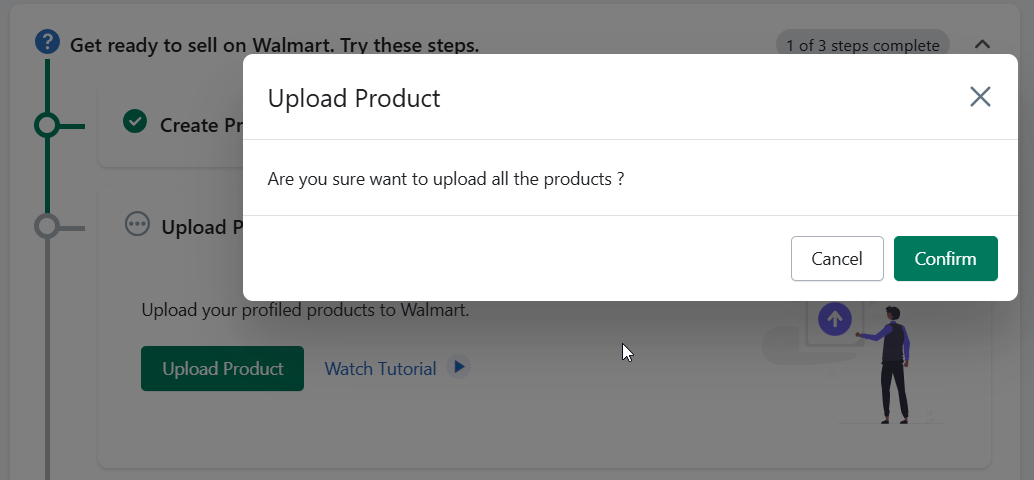Collapse the Walmart steps section chevron
Image resolution: width=1034 pixels, height=480 pixels.
pos(982,45)
